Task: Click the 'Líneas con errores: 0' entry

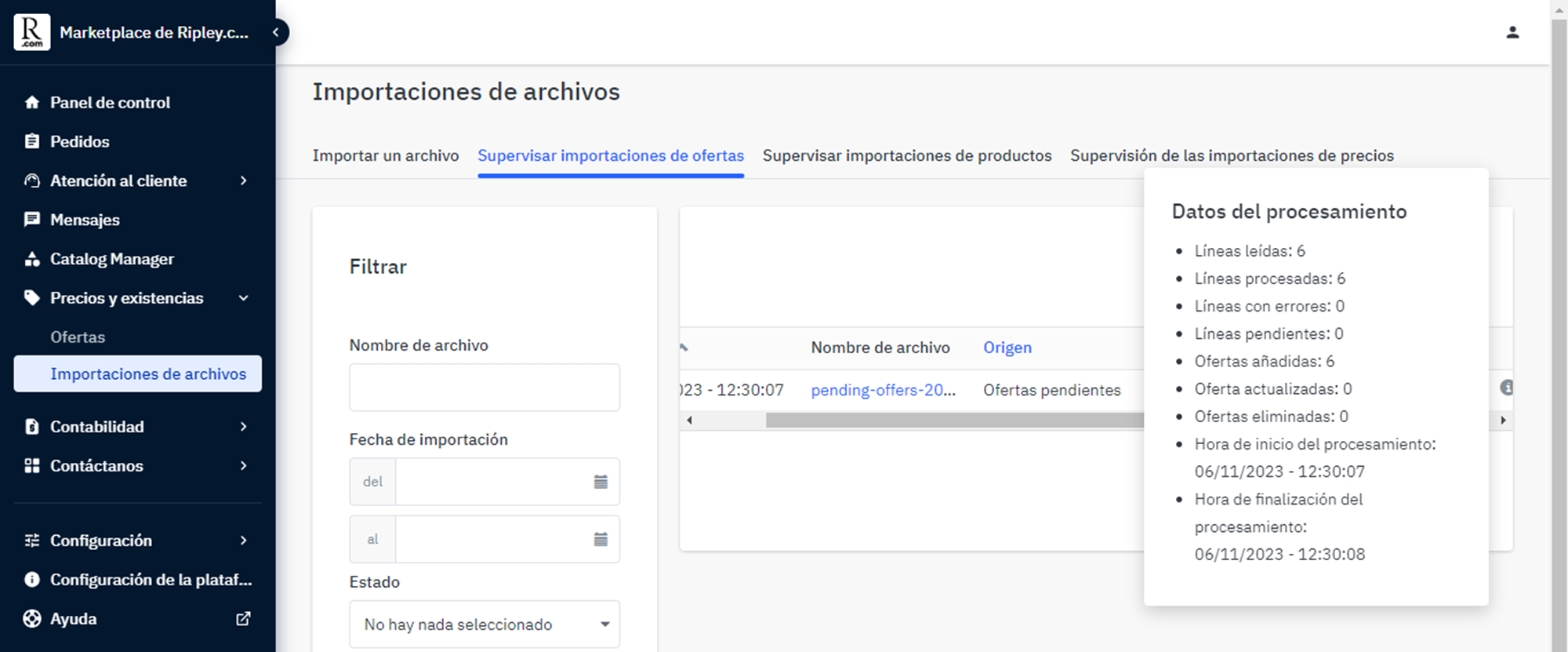Action: pyautogui.click(x=1269, y=306)
